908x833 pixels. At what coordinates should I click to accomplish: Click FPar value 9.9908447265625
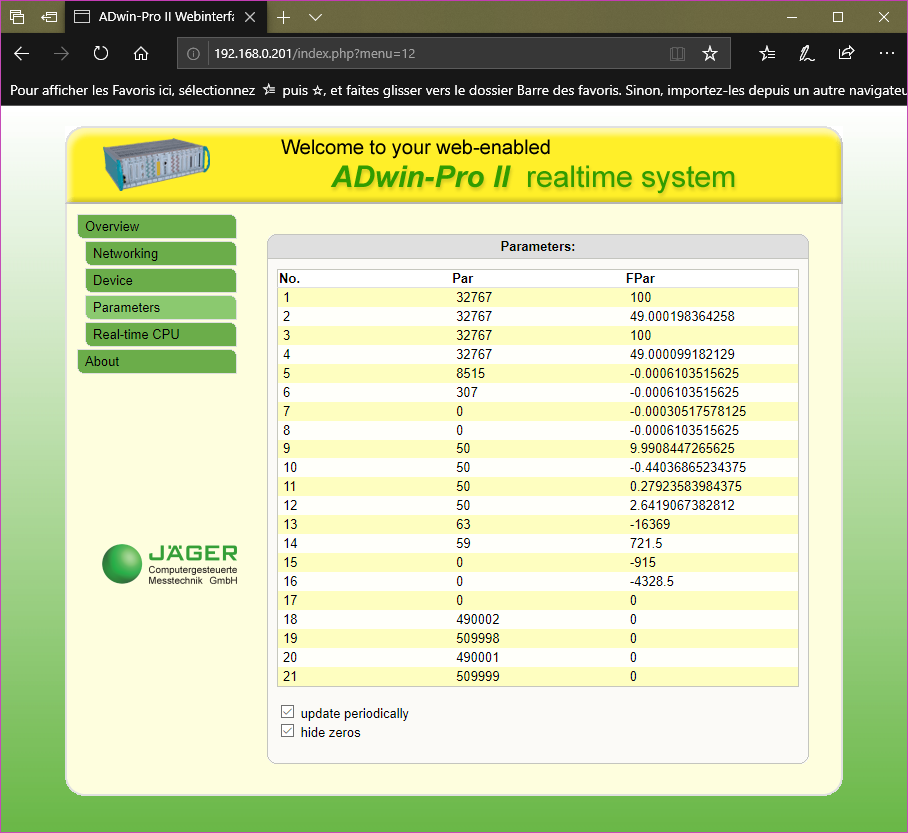[682, 448]
